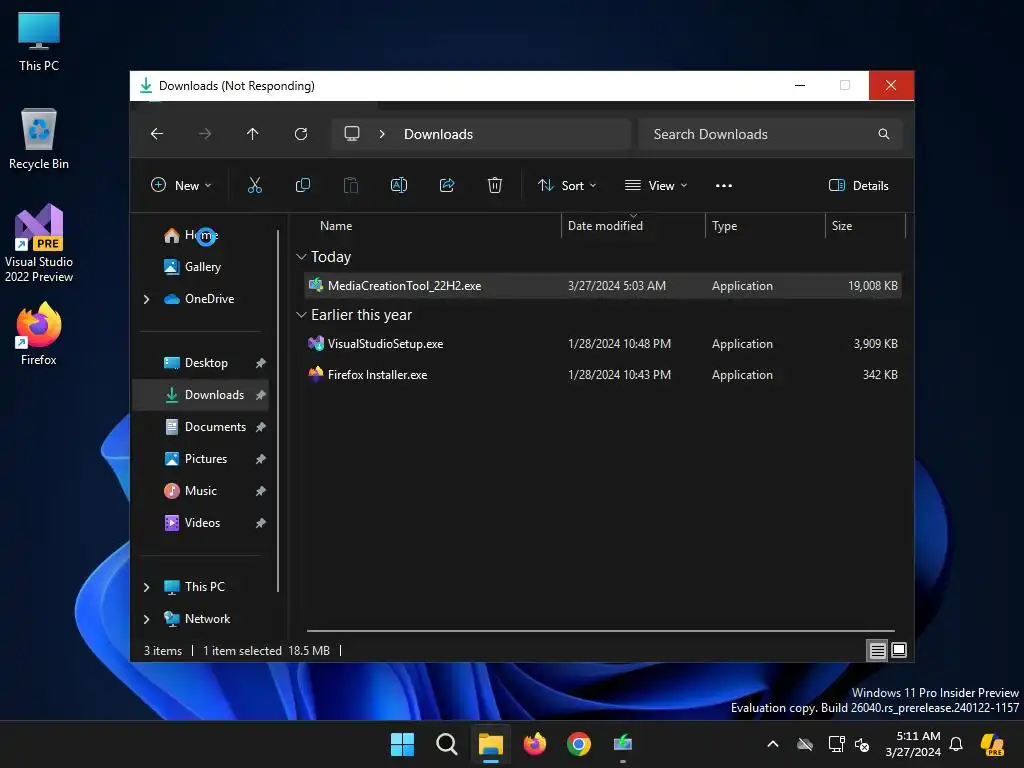Click the Search Downloads field
The width and height of the screenshot is (1024, 768).
770,134
